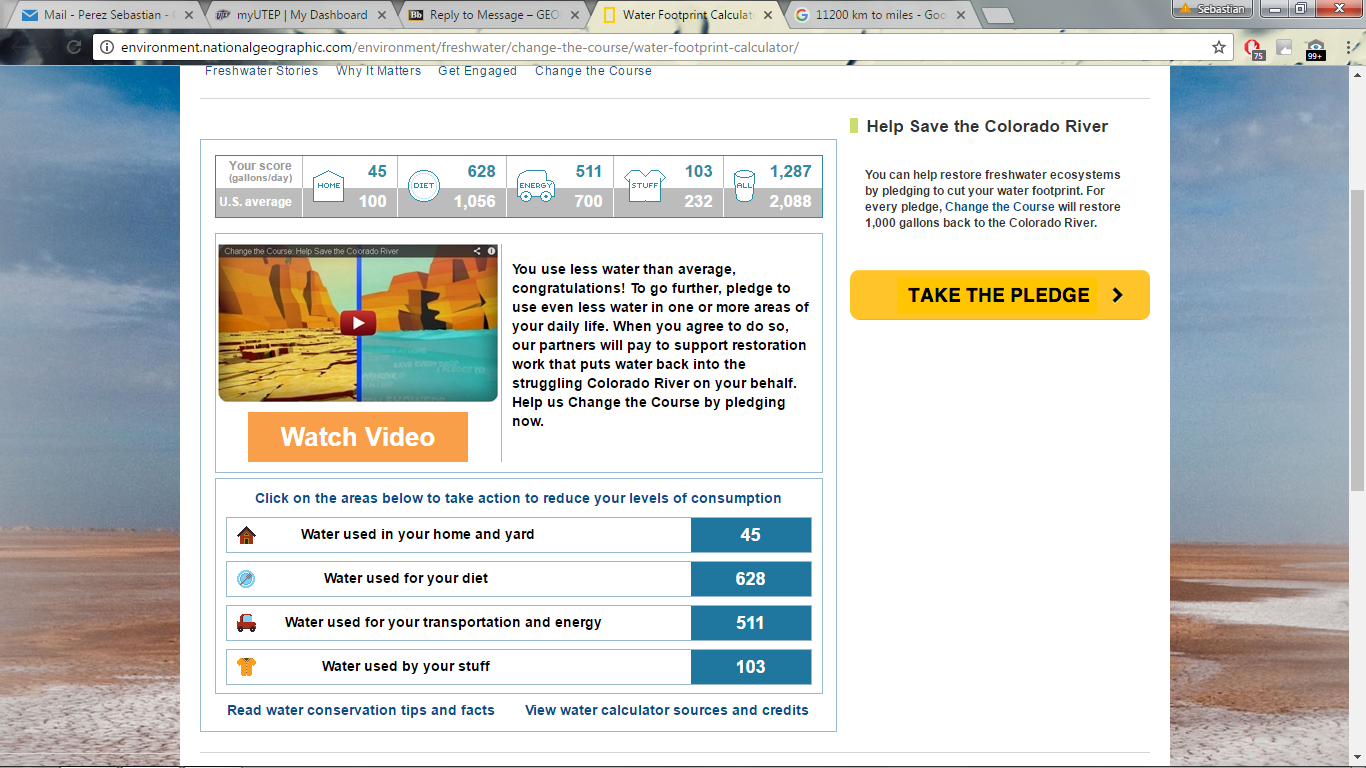Click the 628 value in diet row
Viewport: 1366px width, 768px height.
click(751, 579)
